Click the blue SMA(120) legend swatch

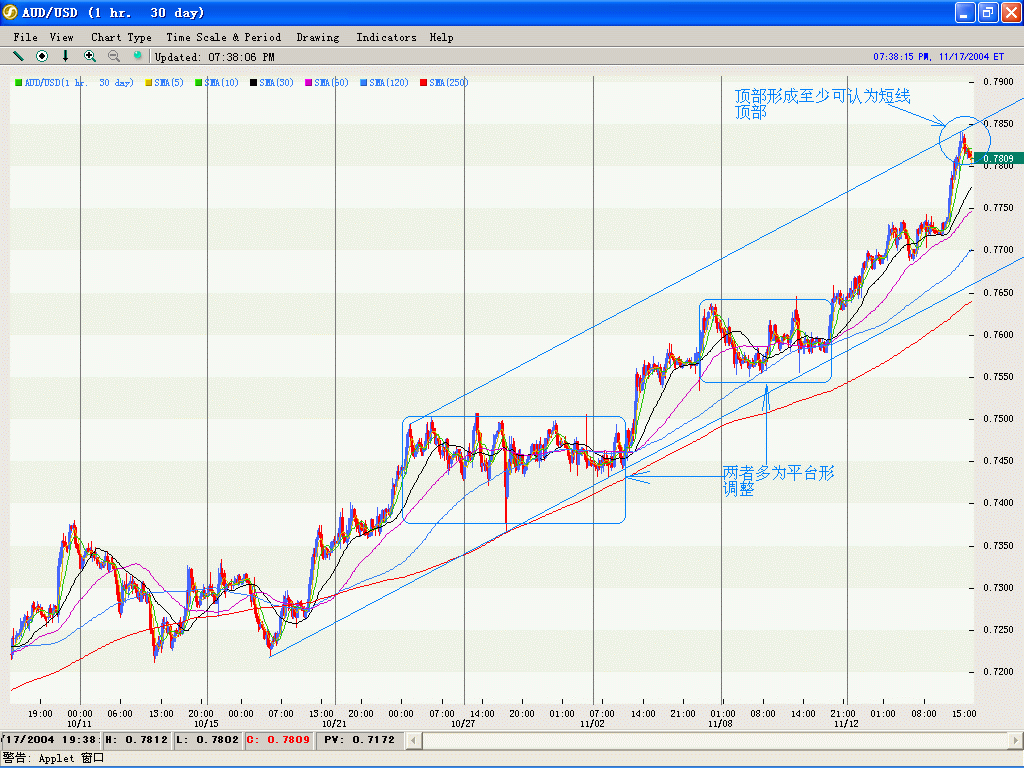pyautogui.click(x=363, y=82)
